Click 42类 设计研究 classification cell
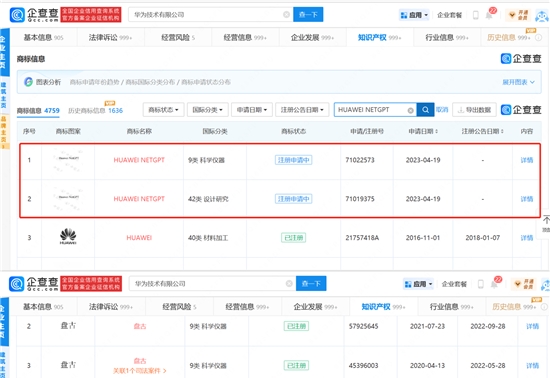The width and height of the screenshot is (550, 378). tap(208, 199)
